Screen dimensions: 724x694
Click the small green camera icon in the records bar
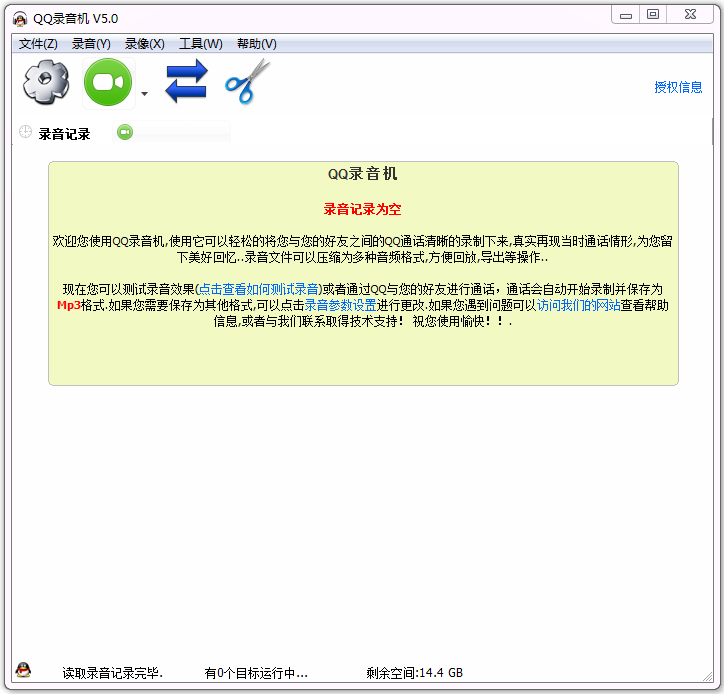coord(125,133)
